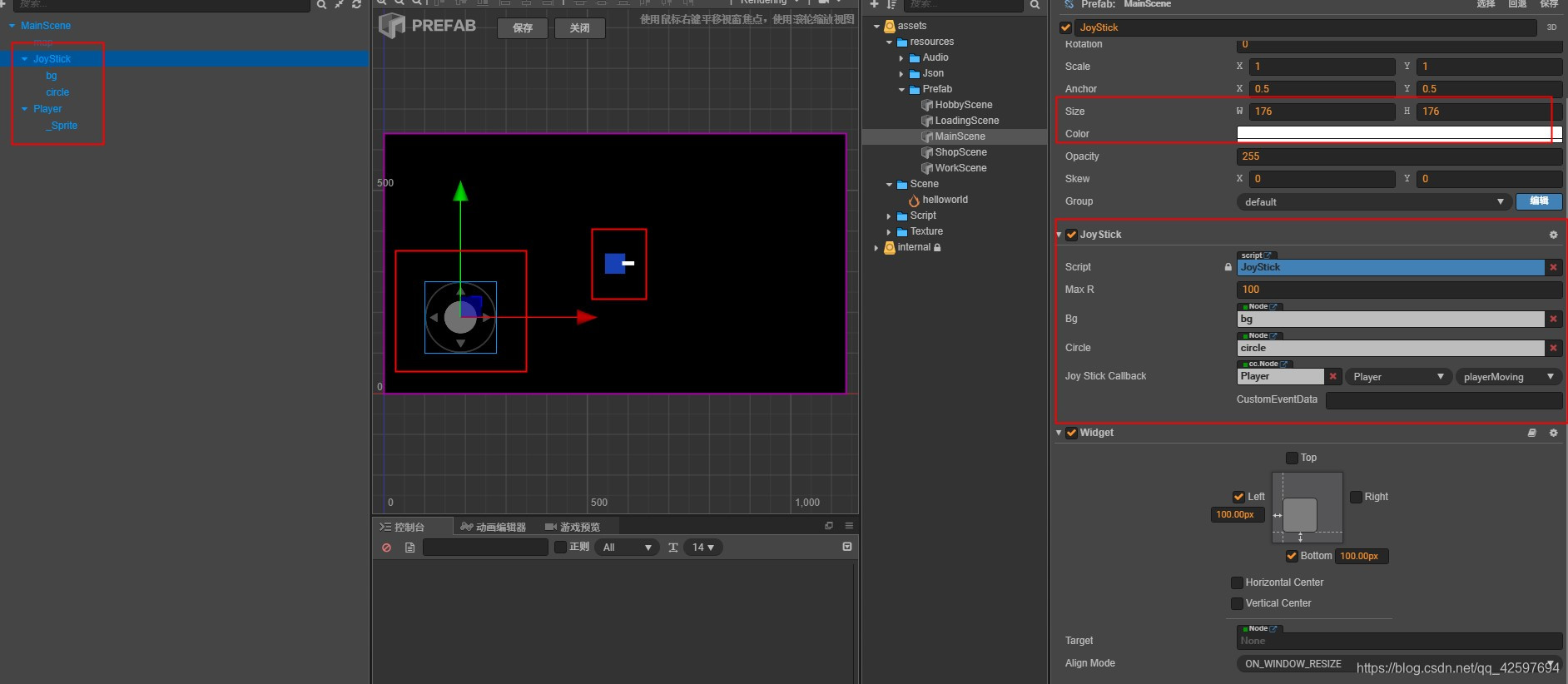Open the playerMoving handler dropdown
This screenshot has width=1568, height=684.
click(1509, 377)
